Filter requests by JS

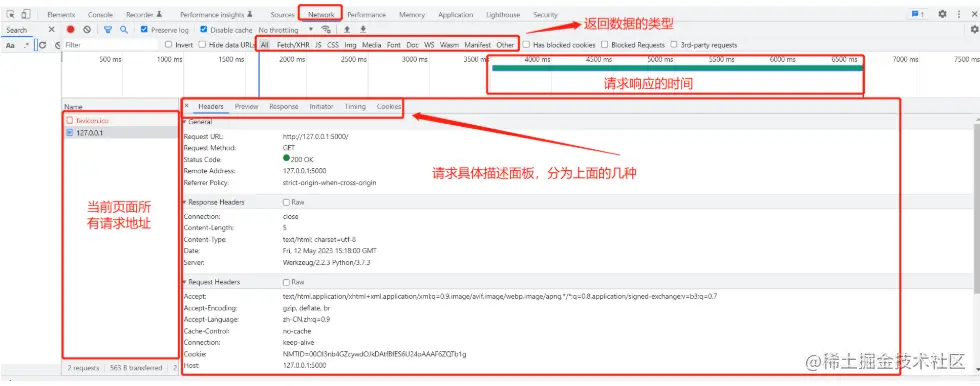pyautogui.click(x=318, y=45)
